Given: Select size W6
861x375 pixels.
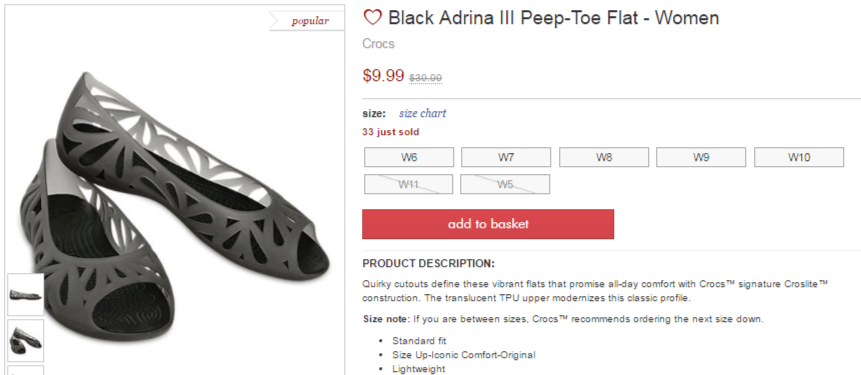Looking at the screenshot, I should 409,157.
